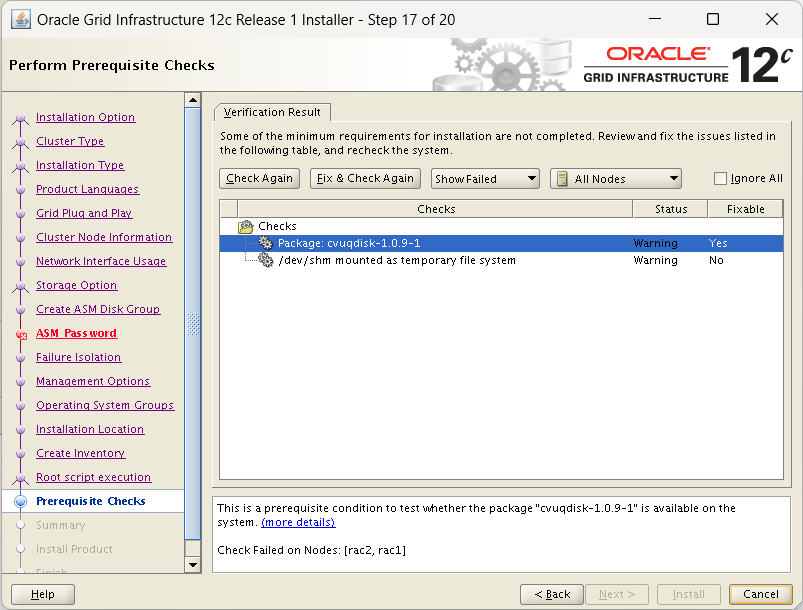Go to Create Inventory step
The image size is (803, 610).
80,453
